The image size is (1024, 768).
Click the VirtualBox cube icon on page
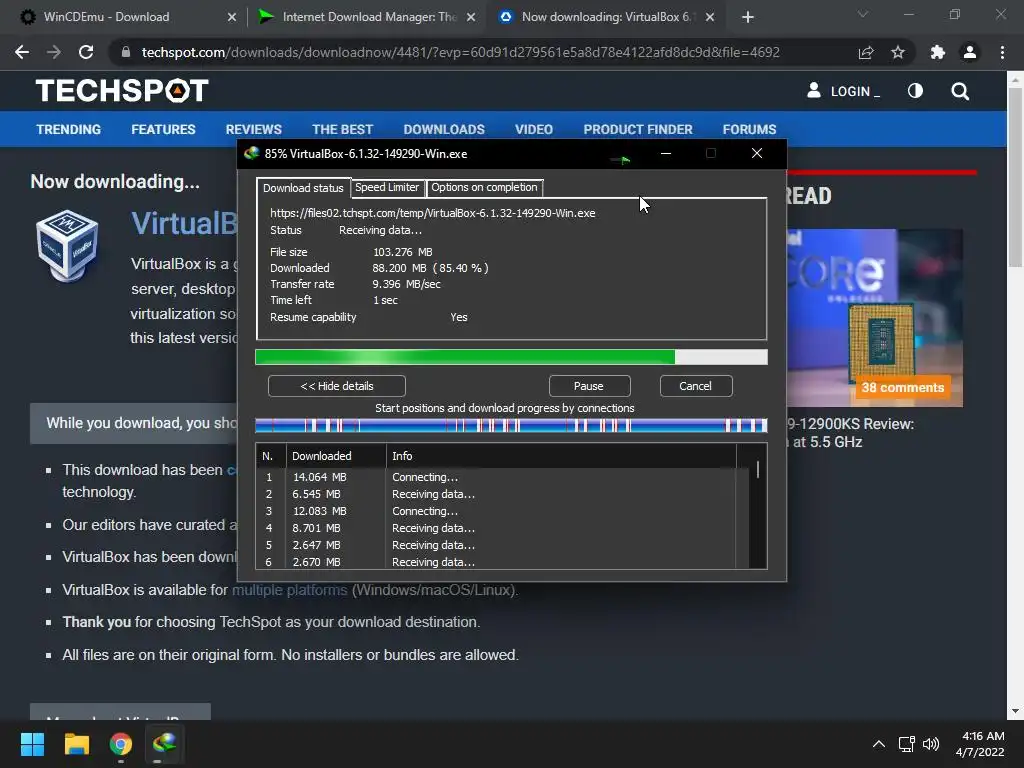tap(67, 246)
